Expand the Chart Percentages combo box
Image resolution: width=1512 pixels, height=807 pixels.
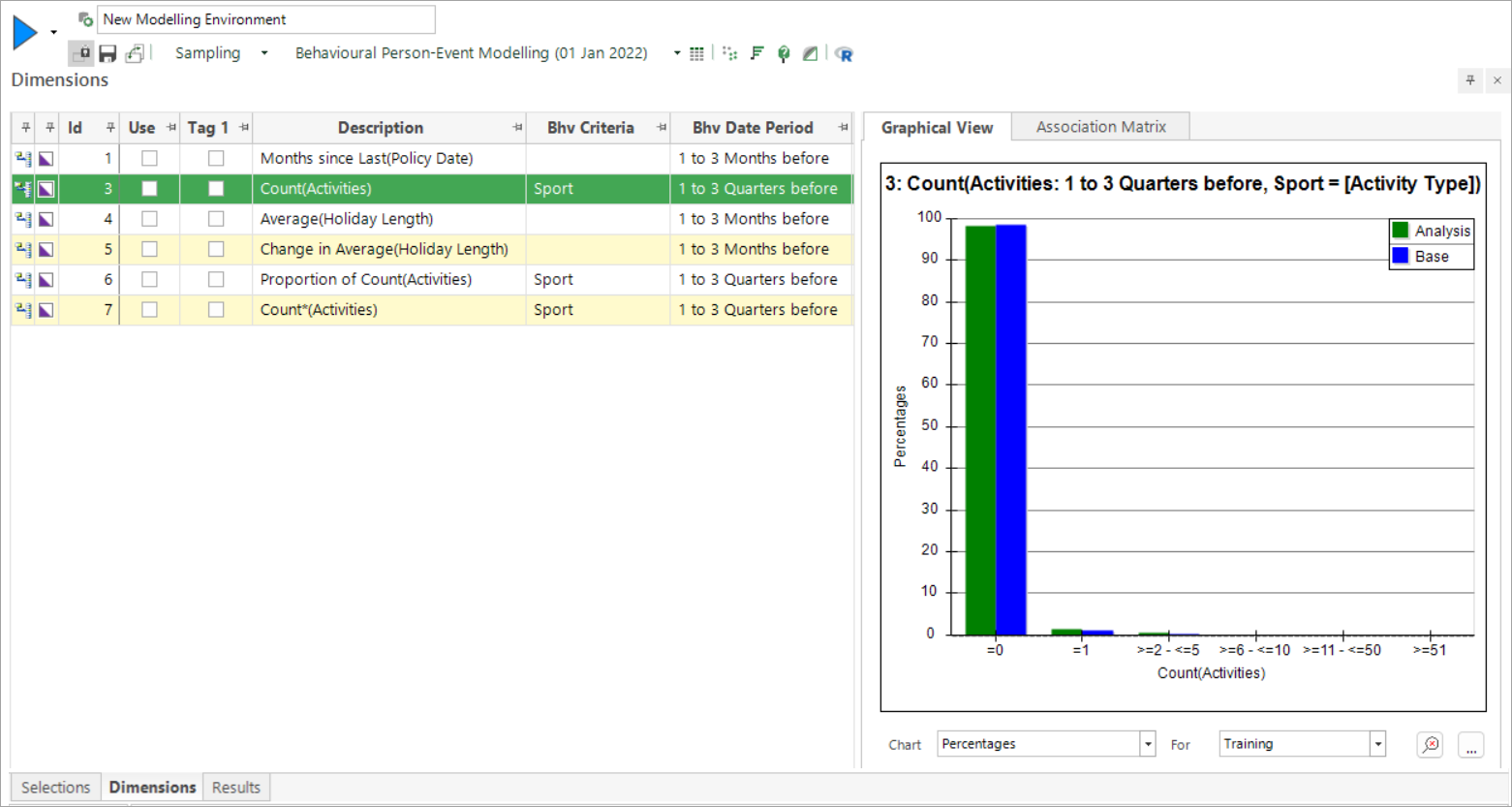coord(1148,744)
